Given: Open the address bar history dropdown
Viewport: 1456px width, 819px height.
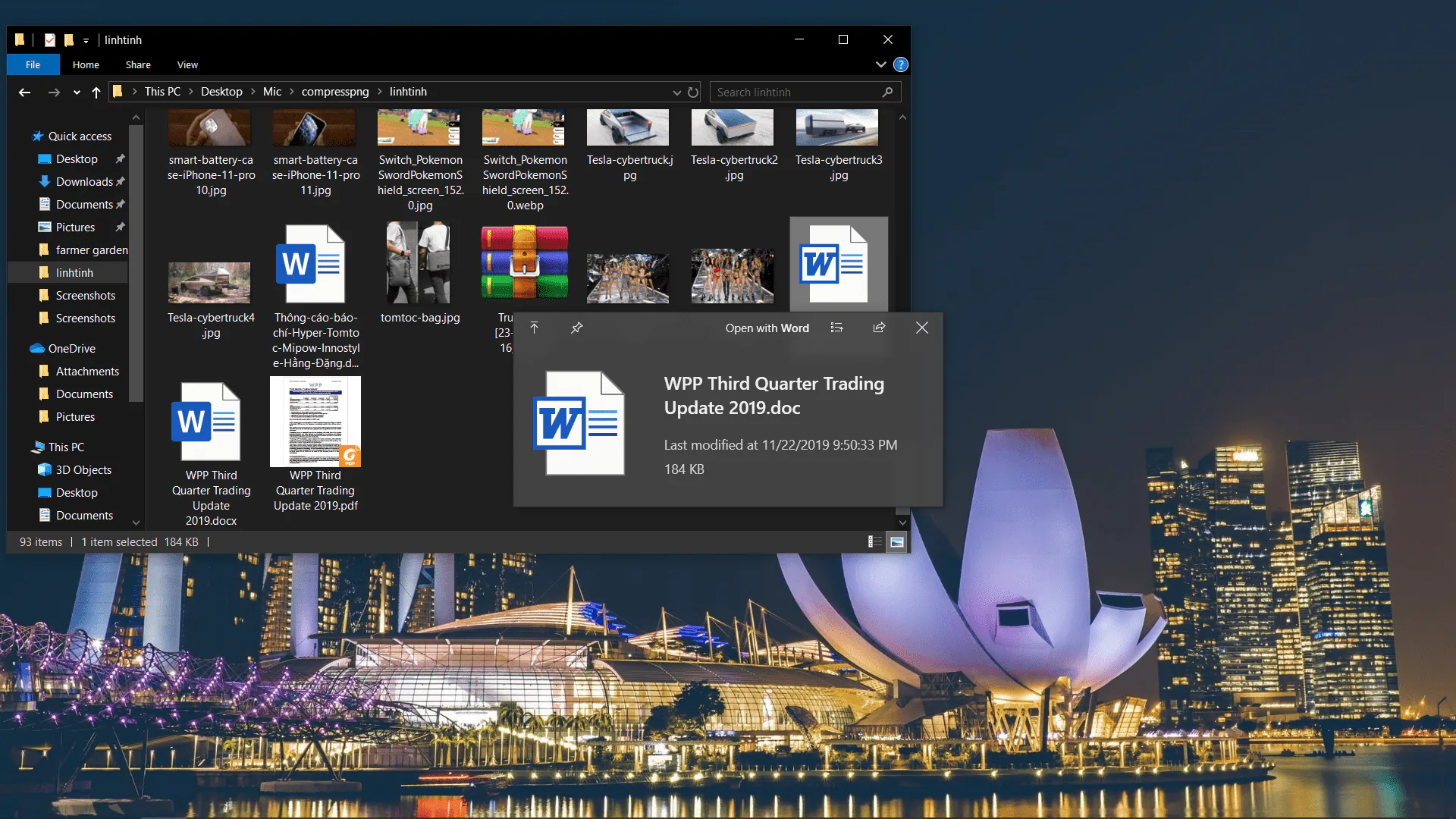Looking at the screenshot, I should tap(676, 93).
